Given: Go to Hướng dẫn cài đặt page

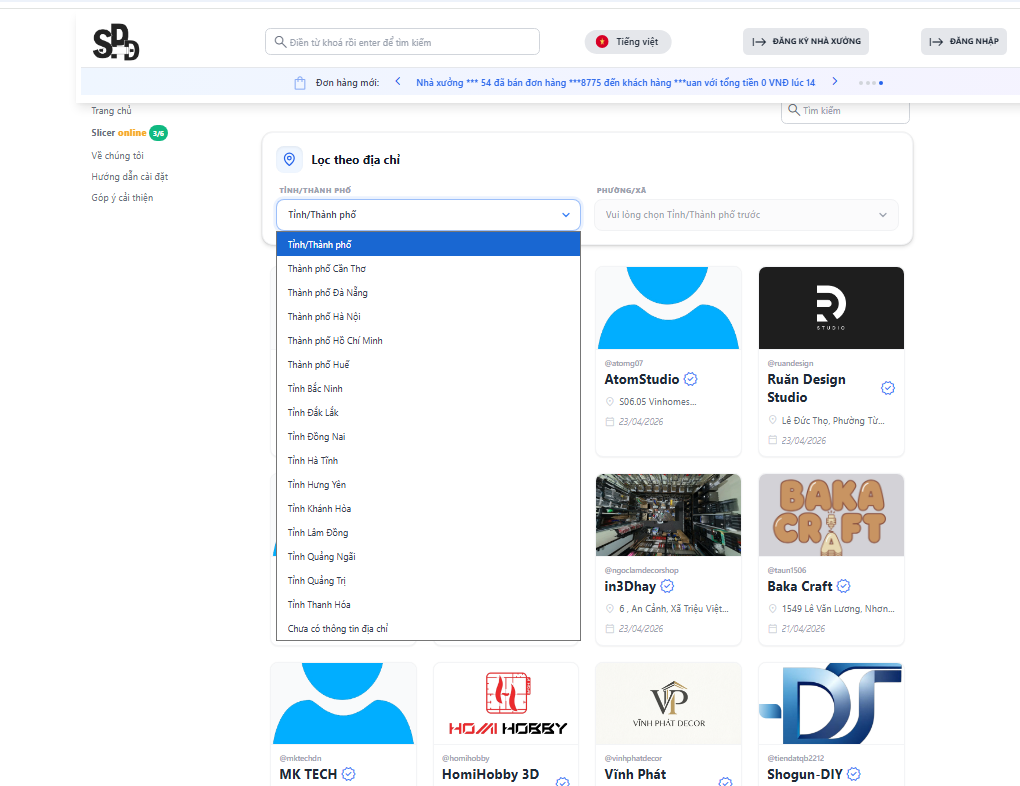Looking at the screenshot, I should point(129,177).
